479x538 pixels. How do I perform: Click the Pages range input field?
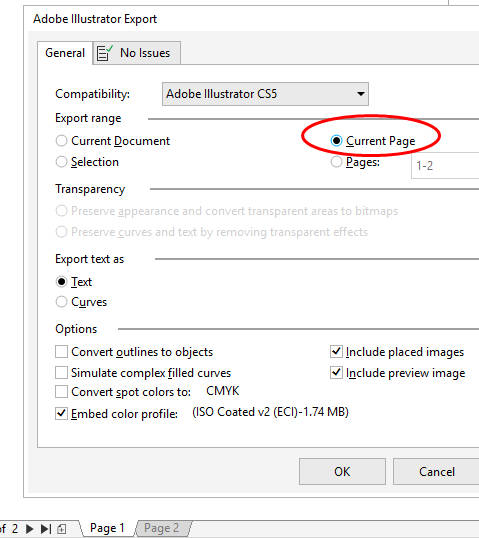445,166
